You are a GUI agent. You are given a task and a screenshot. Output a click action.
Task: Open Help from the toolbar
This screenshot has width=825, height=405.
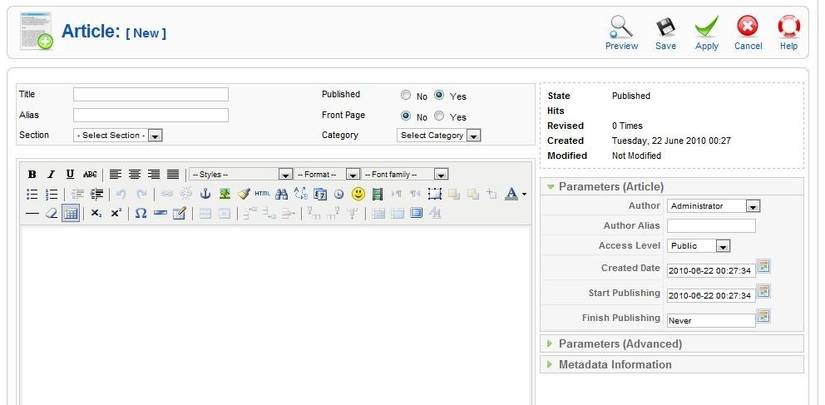point(789,33)
